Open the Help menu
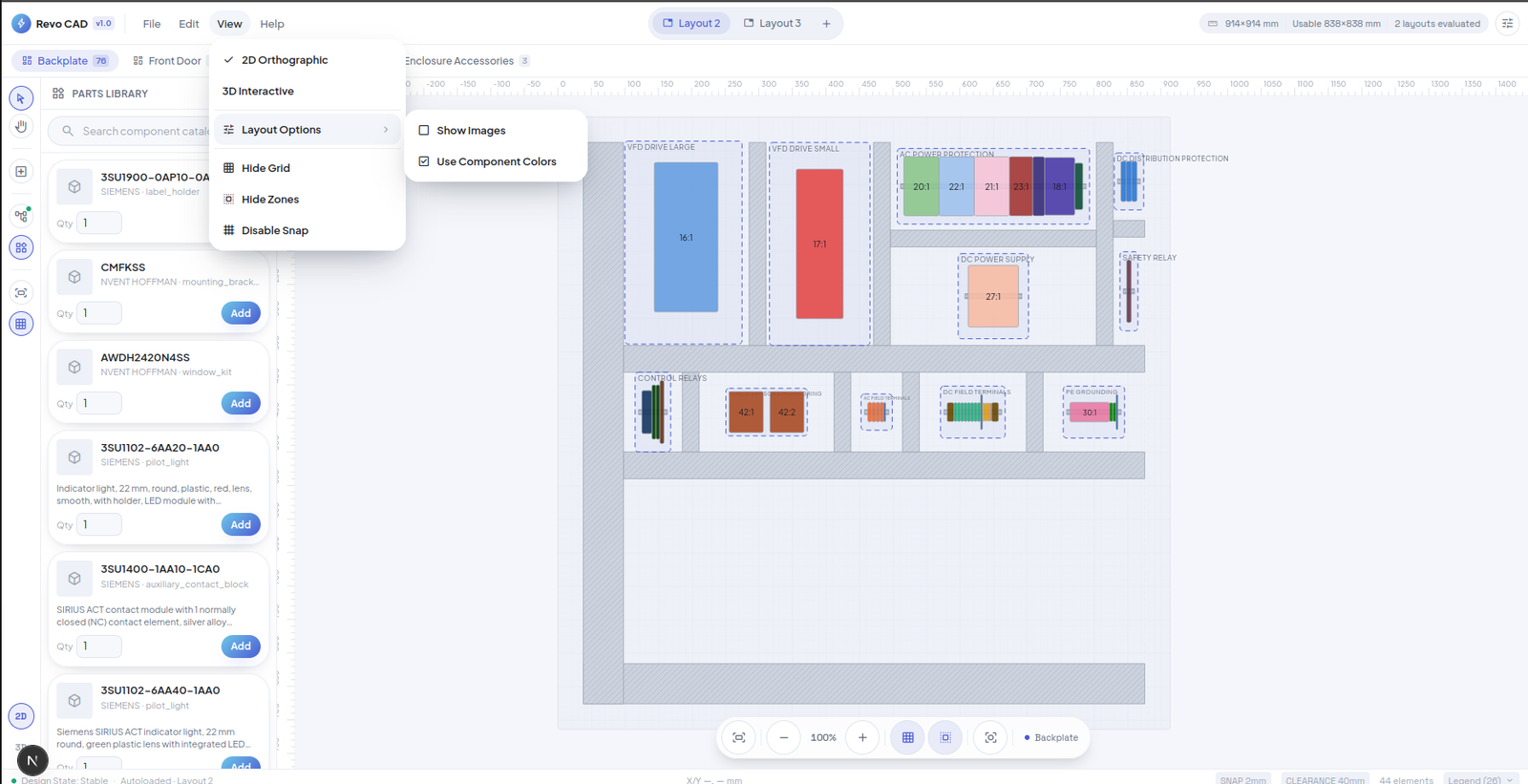 pos(272,24)
